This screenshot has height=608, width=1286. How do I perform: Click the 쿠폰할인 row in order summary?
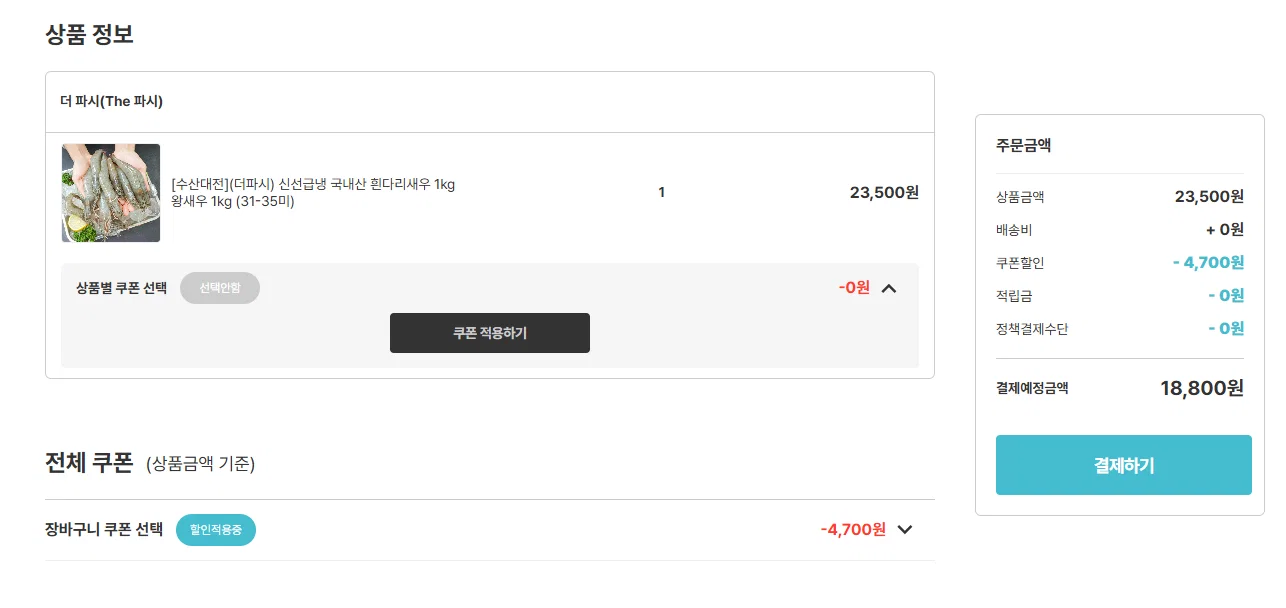coord(1120,263)
